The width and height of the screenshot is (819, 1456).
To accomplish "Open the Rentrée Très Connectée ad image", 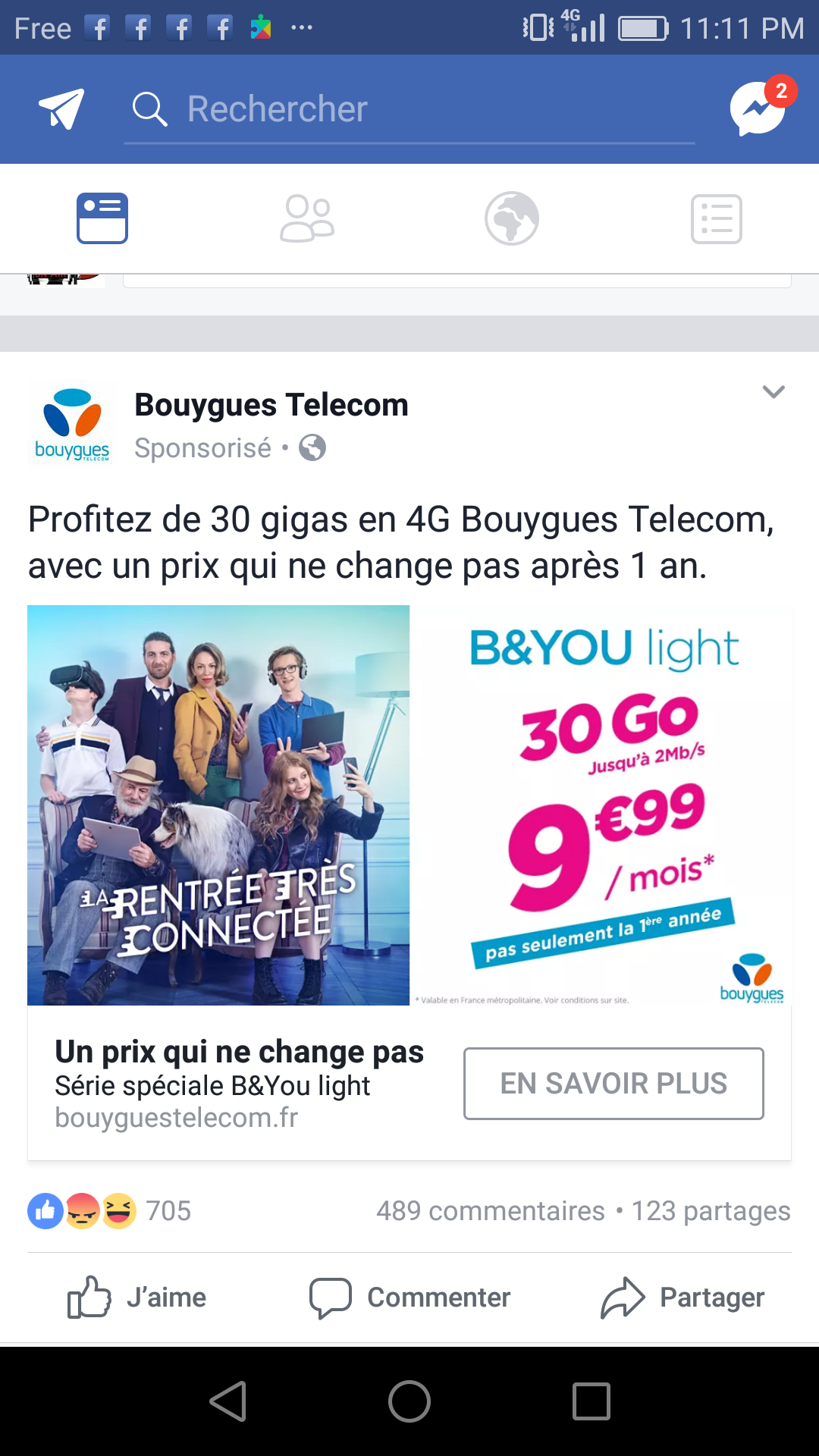I will 218,805.
